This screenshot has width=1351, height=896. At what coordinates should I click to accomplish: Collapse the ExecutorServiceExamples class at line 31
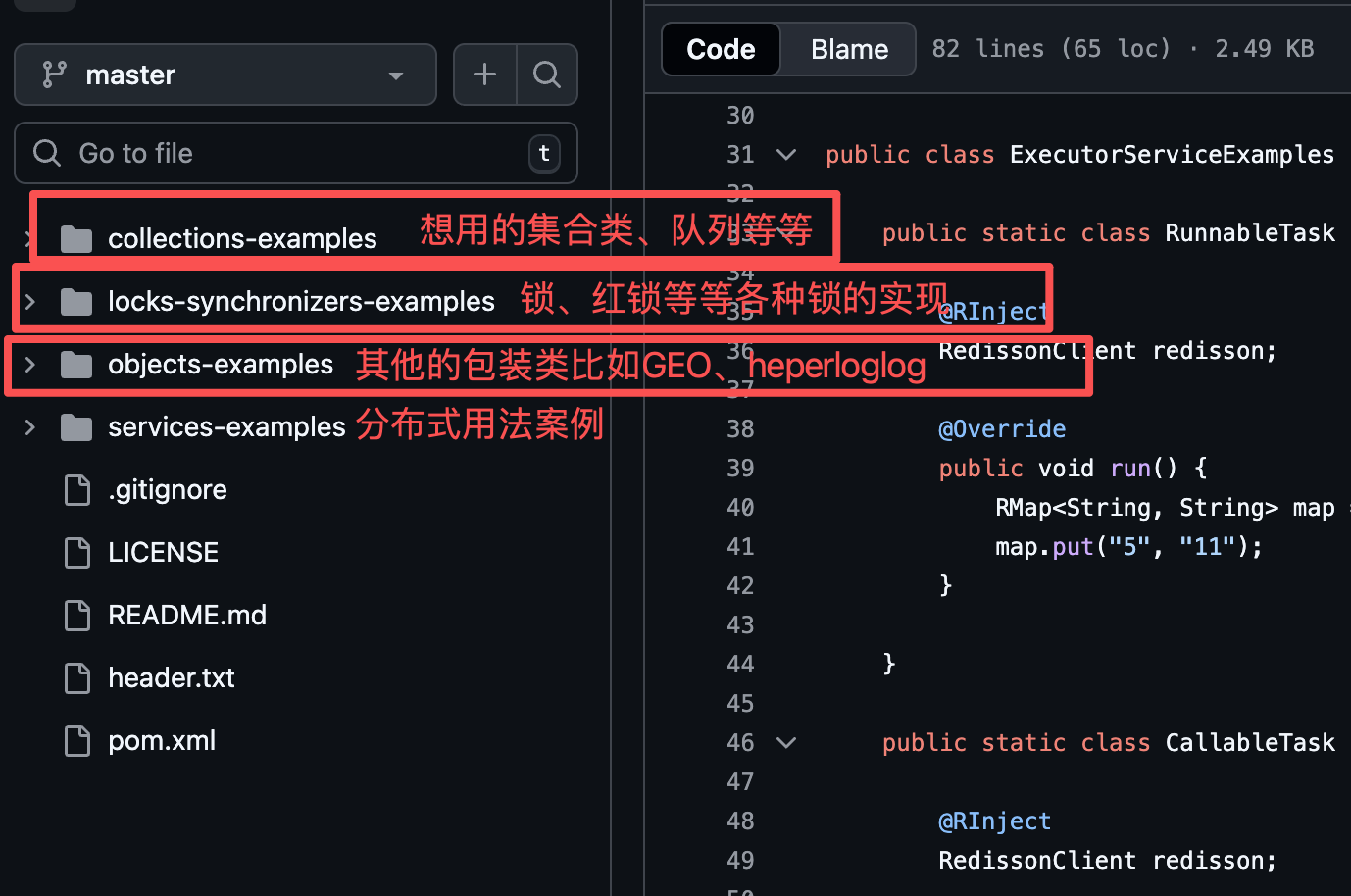786,154
